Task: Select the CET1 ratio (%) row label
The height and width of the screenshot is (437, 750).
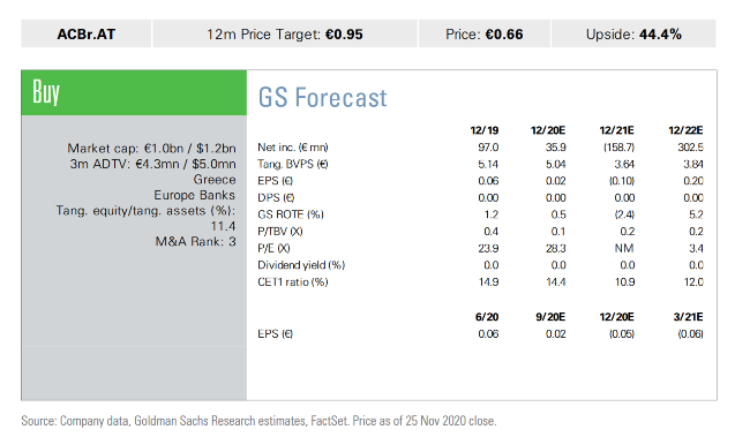Action: pos(293,282)
